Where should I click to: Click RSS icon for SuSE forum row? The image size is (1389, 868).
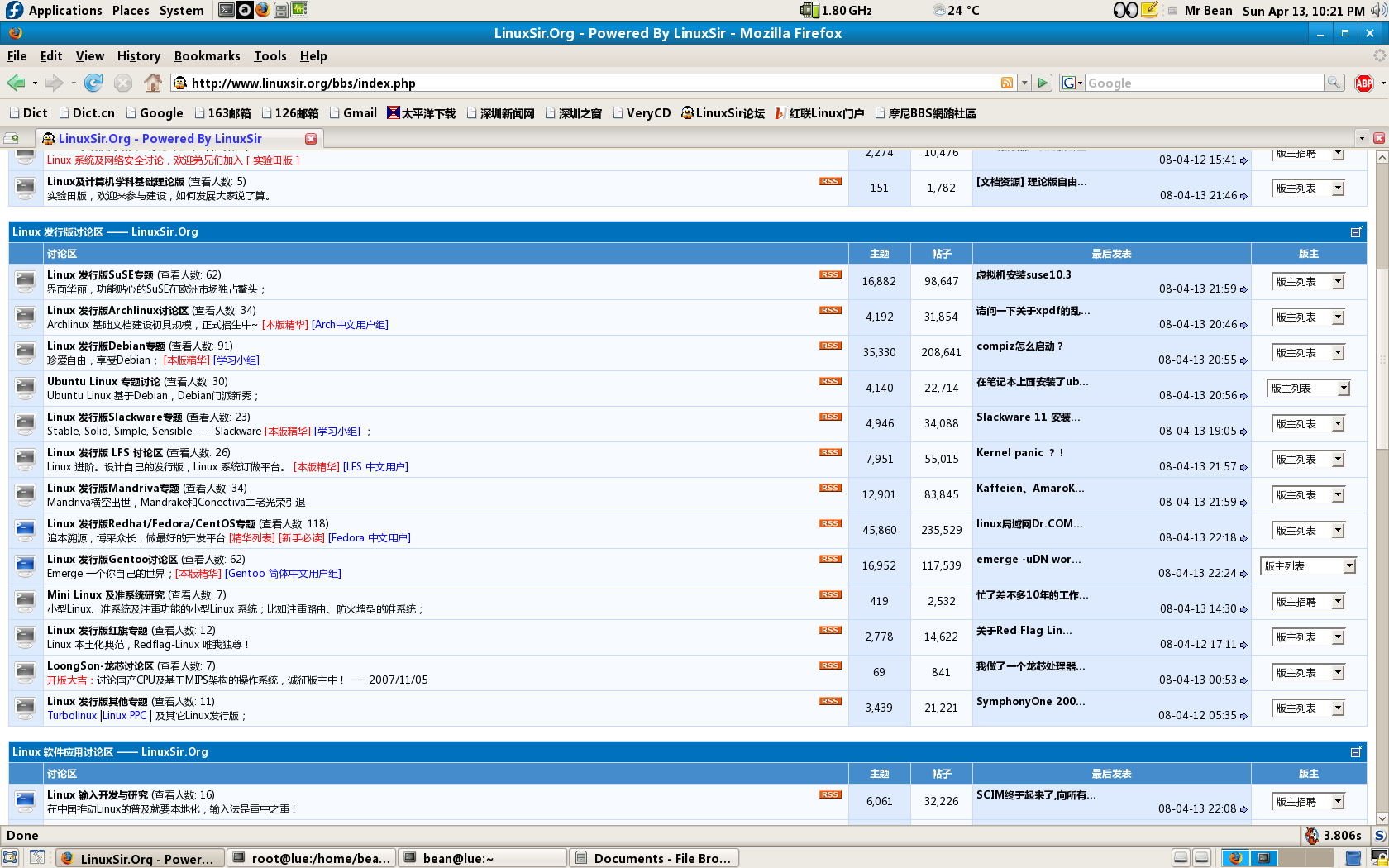pyautogui.click(x=830, y=274)
